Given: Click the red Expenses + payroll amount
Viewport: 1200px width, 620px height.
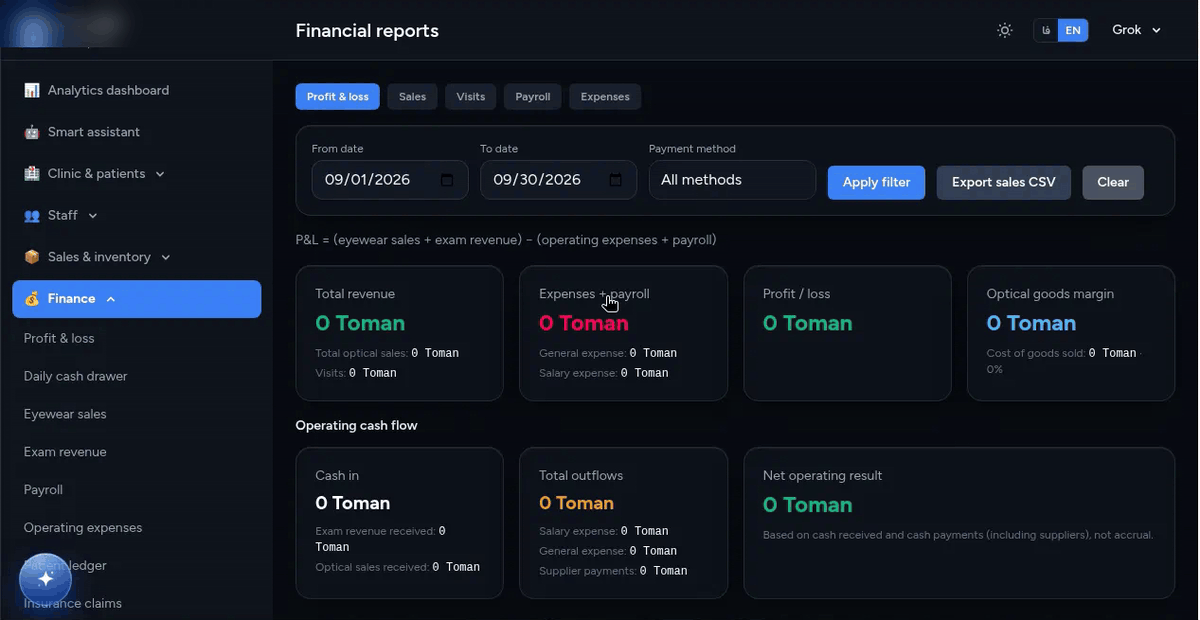Looking at the screenshot, I should click(584, 323).
